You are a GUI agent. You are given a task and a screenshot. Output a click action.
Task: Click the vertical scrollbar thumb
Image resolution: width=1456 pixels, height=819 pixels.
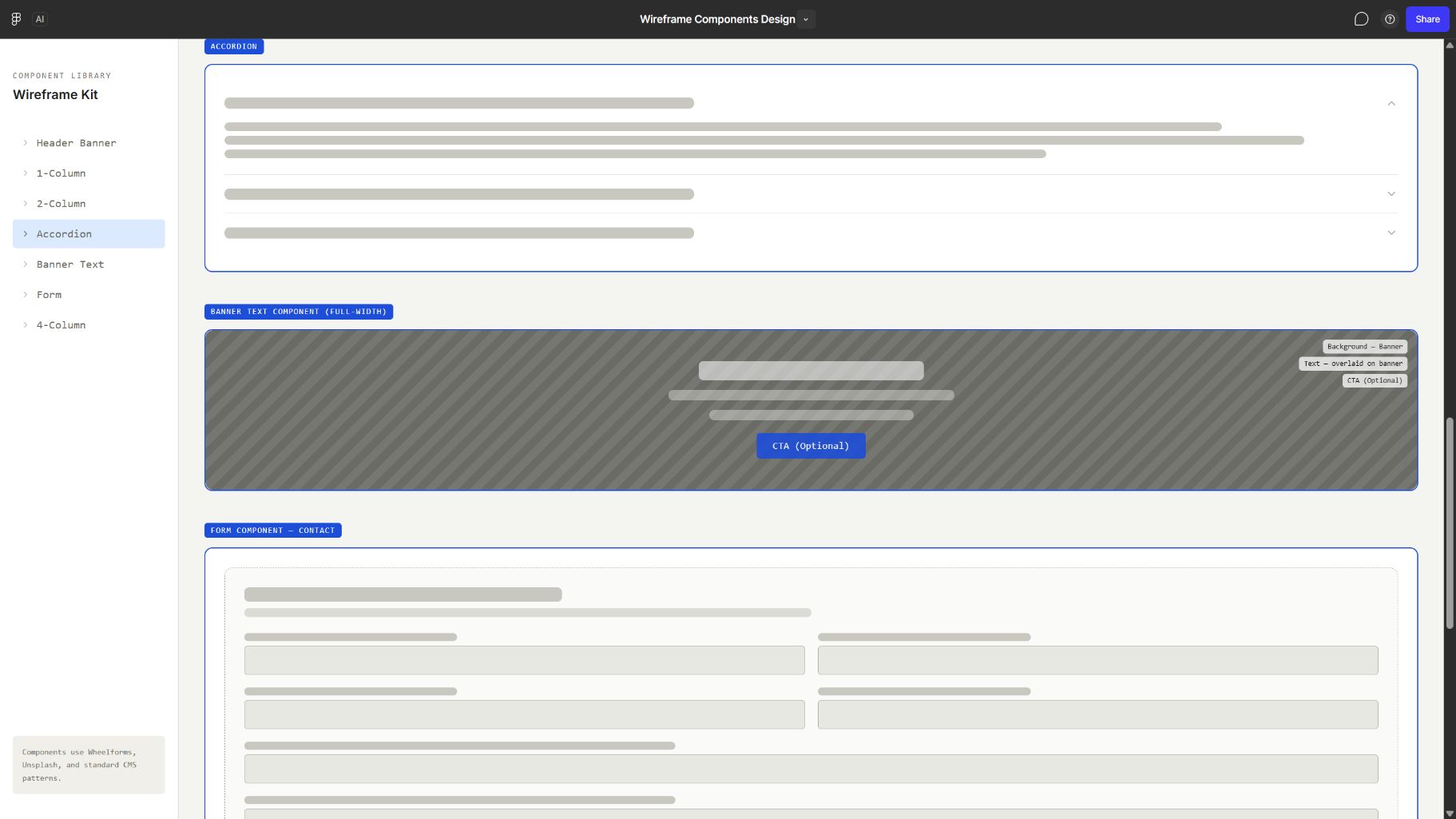tap(1450, 523)
